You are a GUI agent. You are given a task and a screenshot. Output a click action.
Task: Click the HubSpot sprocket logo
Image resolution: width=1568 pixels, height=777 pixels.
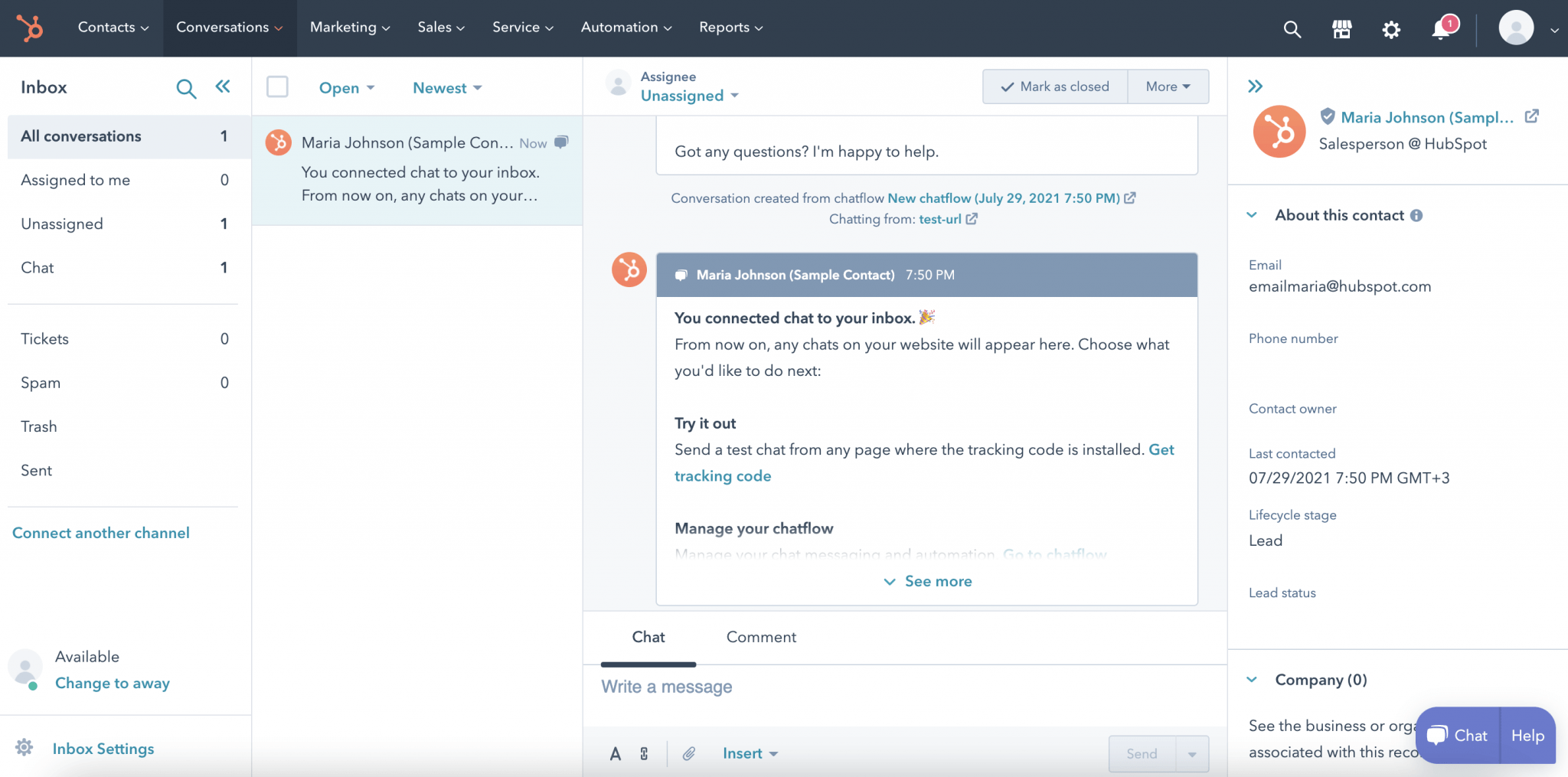(31, 28)
